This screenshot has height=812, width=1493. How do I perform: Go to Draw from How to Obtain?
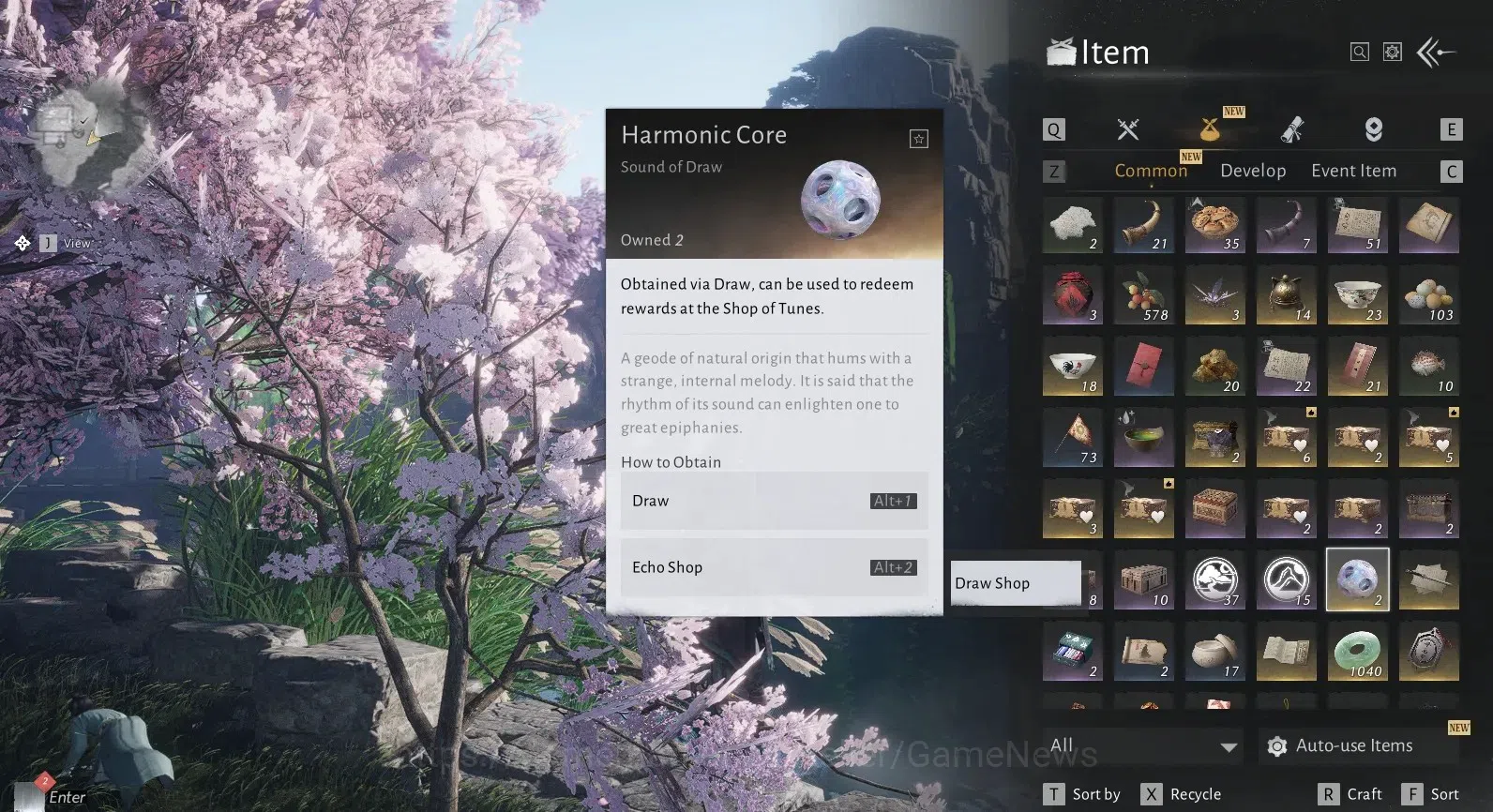click(x=775, y=501)
